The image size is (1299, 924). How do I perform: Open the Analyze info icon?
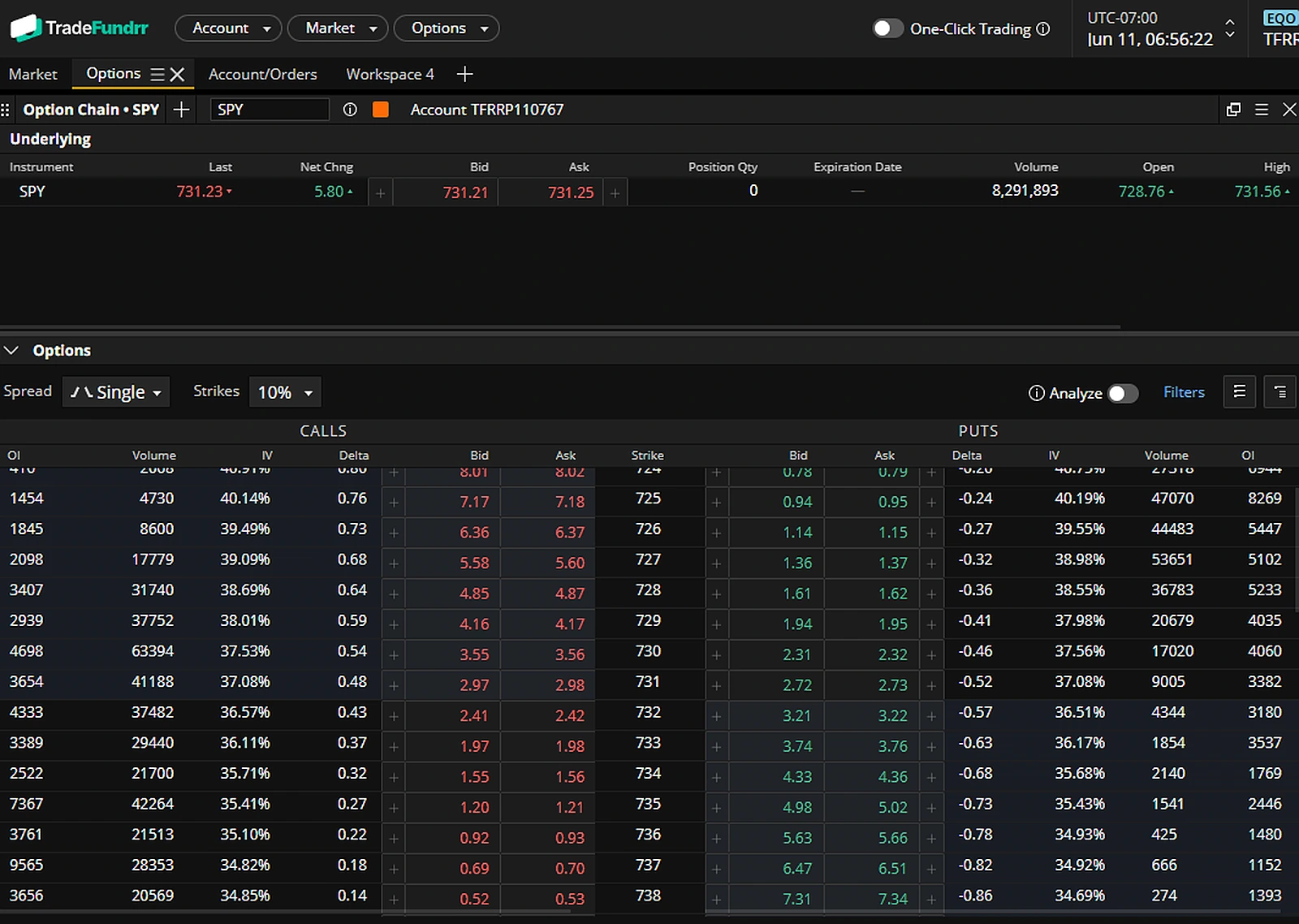coord(1036,393)
